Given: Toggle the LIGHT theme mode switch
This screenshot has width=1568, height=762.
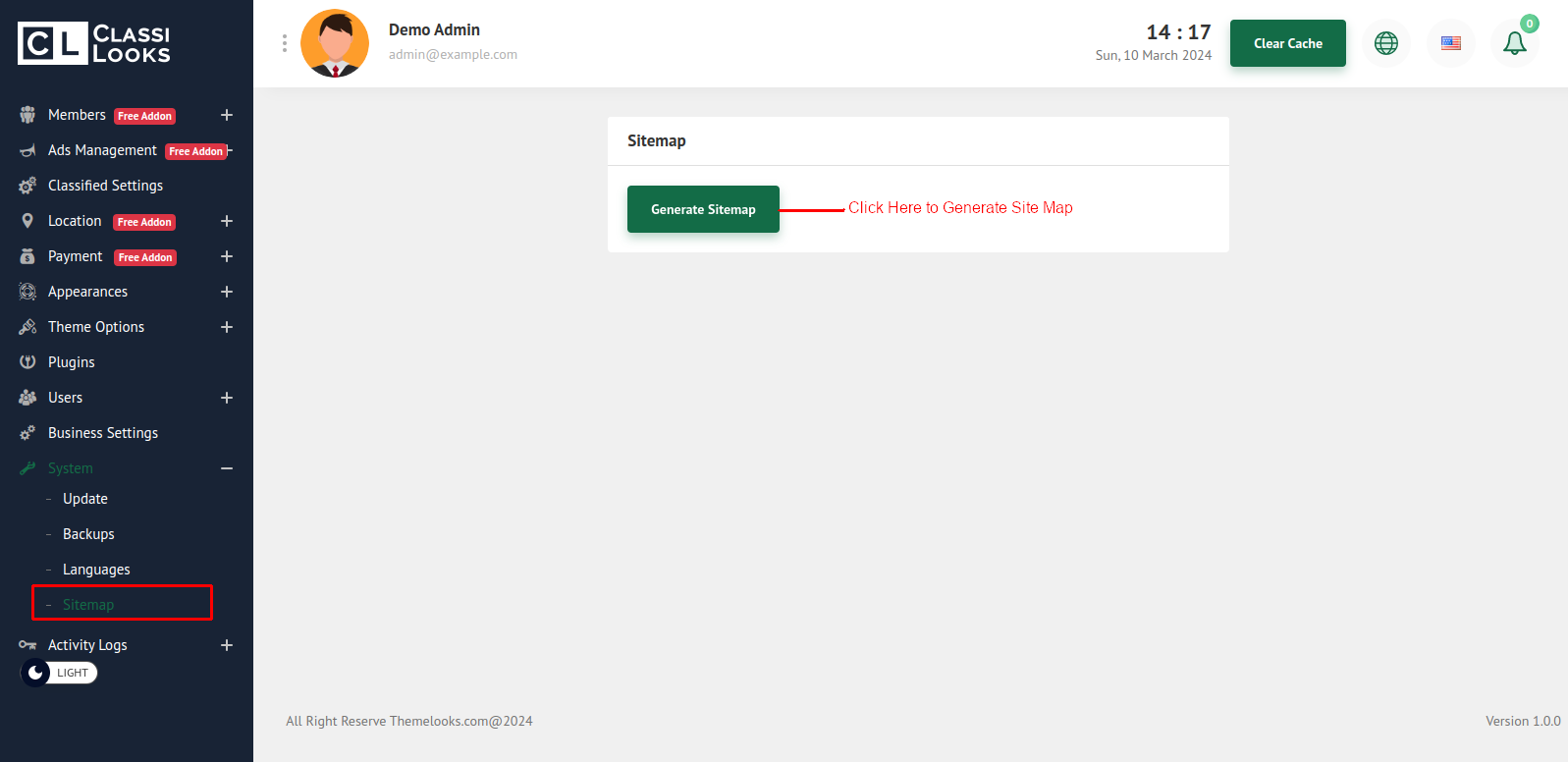Looking at the screenshot, I should 59,673.
